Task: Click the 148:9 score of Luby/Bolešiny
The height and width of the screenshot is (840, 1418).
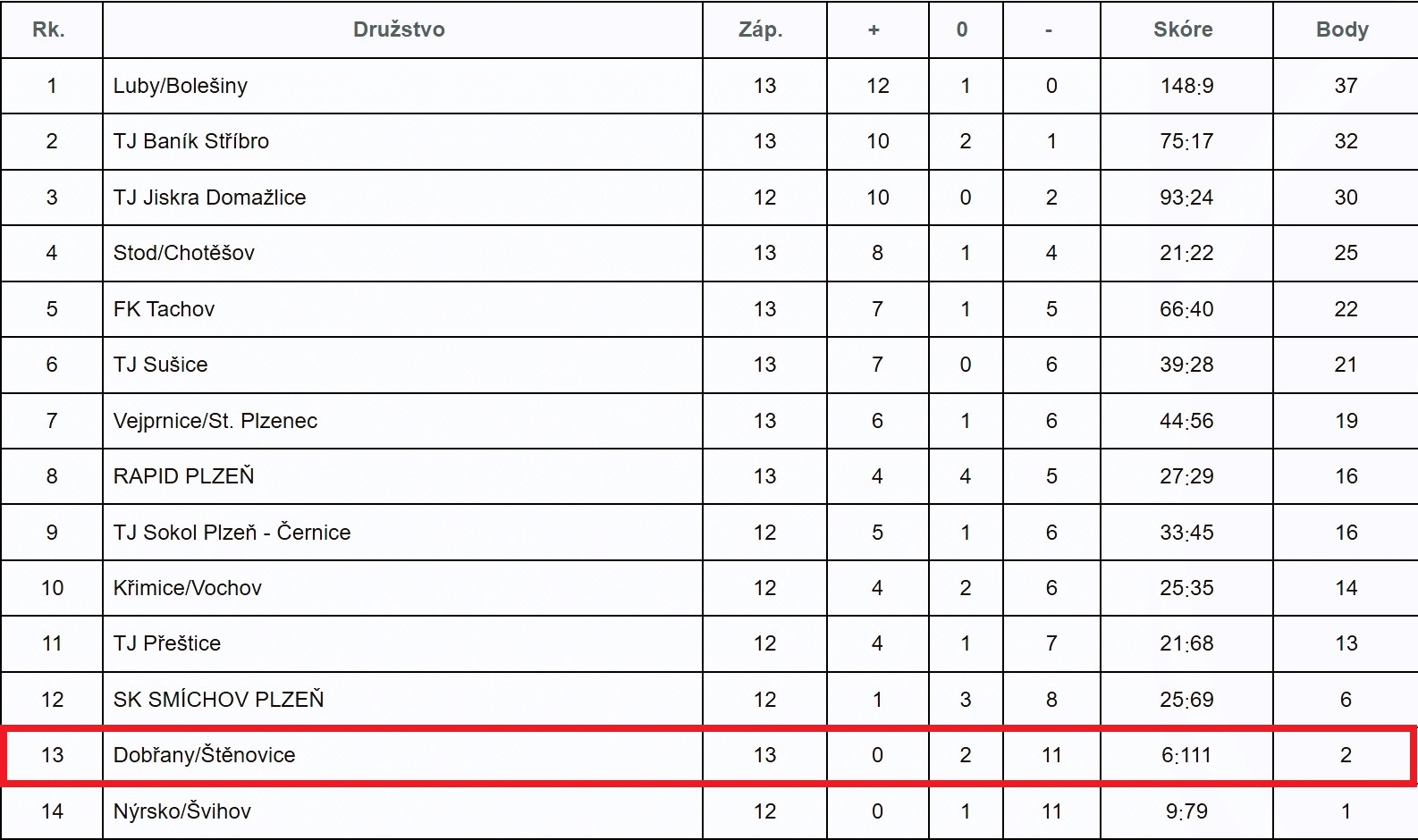Action: click(1186, 86)
